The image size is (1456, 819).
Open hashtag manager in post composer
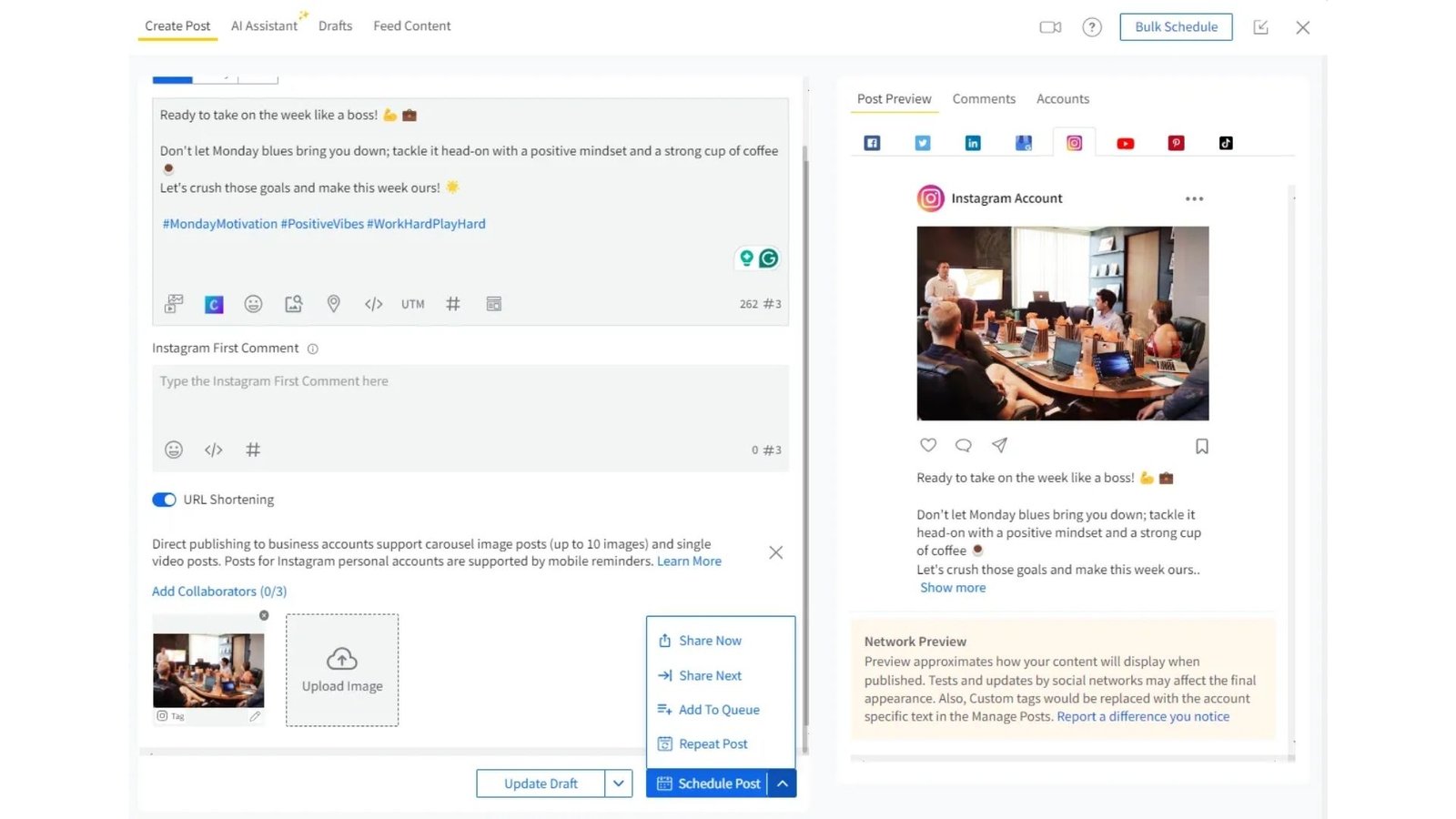[x=453, y=304]
